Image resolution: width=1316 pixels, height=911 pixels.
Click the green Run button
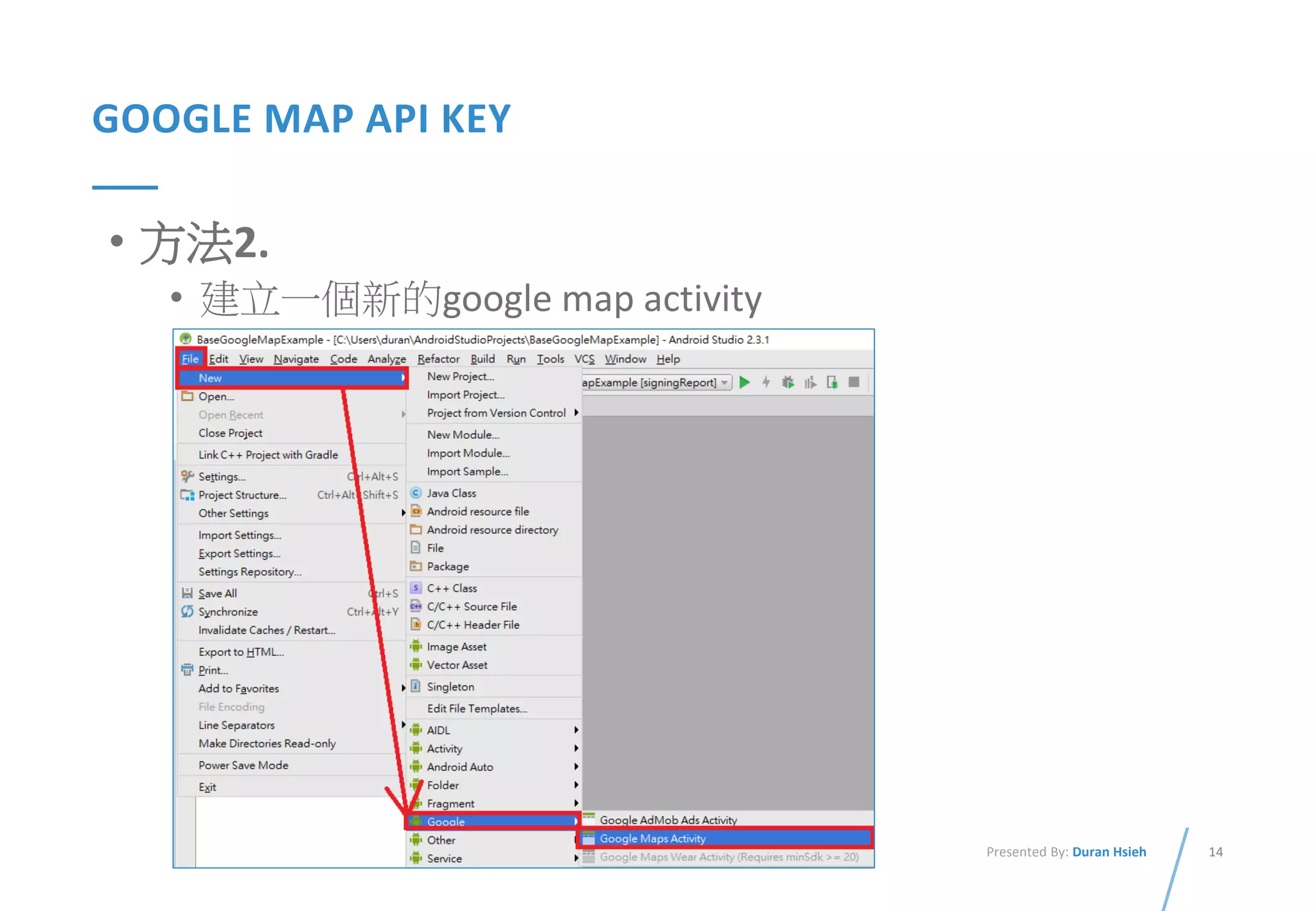point(745,383)
